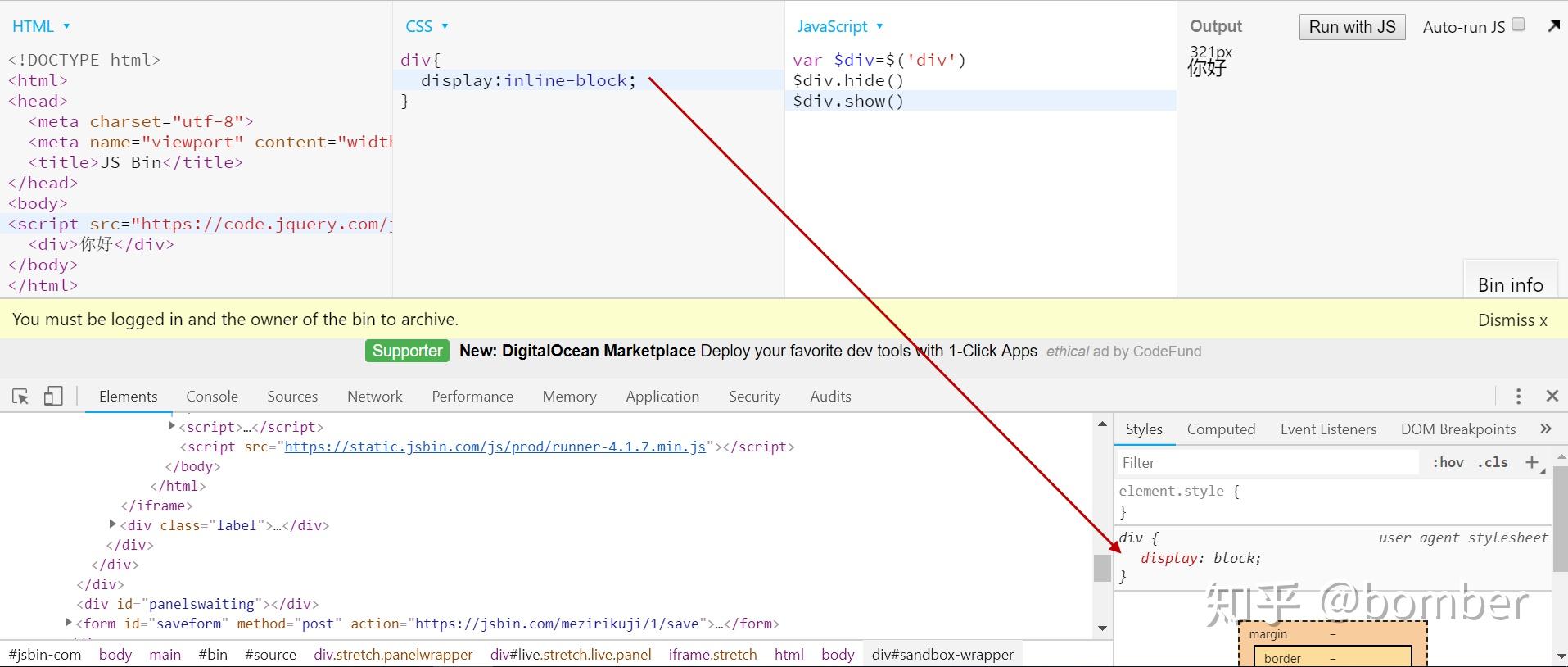This screenshot has width=1568, height=667.
Task: Toggle the Auto-run JS checkbox
Action: click(x=1518, y=25)
